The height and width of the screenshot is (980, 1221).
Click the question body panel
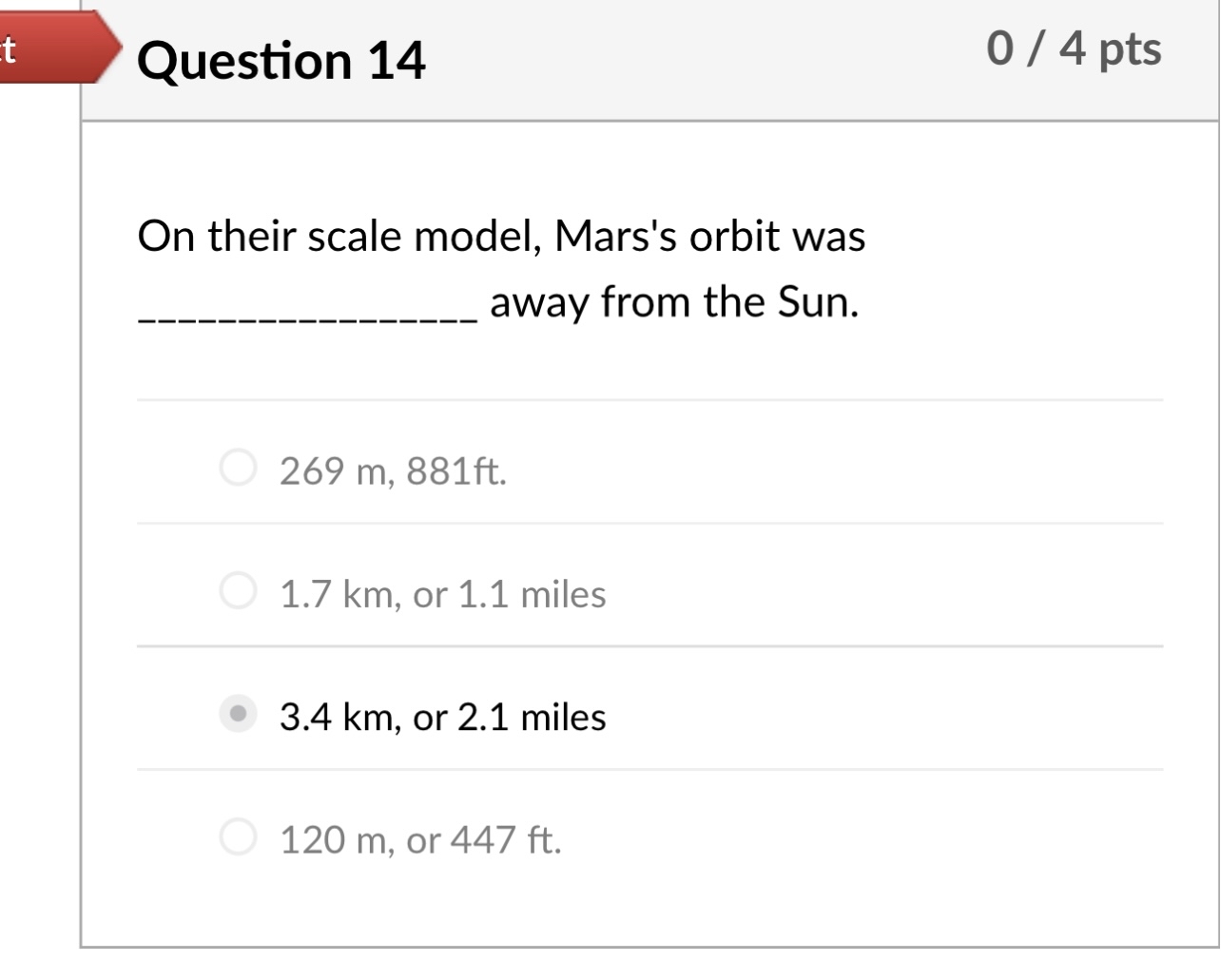pos(650,532)
